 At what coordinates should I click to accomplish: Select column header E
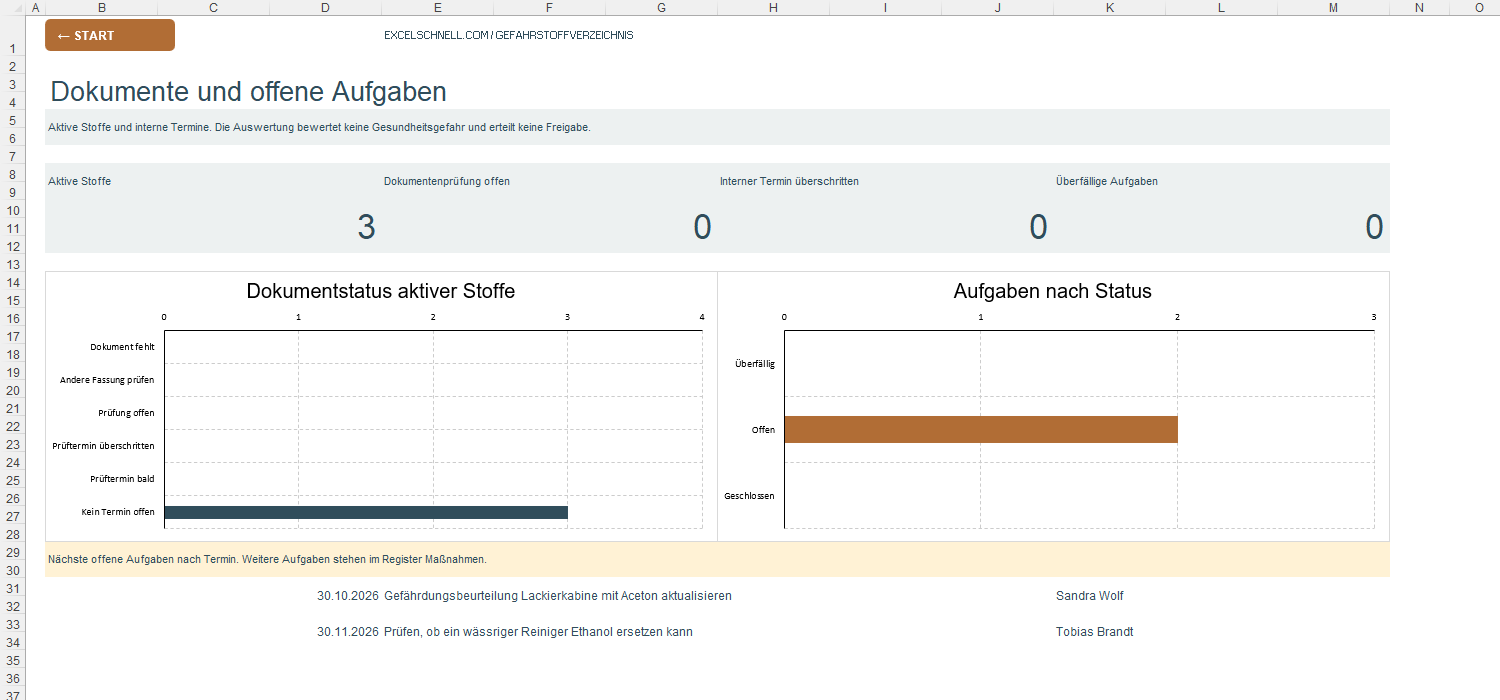438,7
